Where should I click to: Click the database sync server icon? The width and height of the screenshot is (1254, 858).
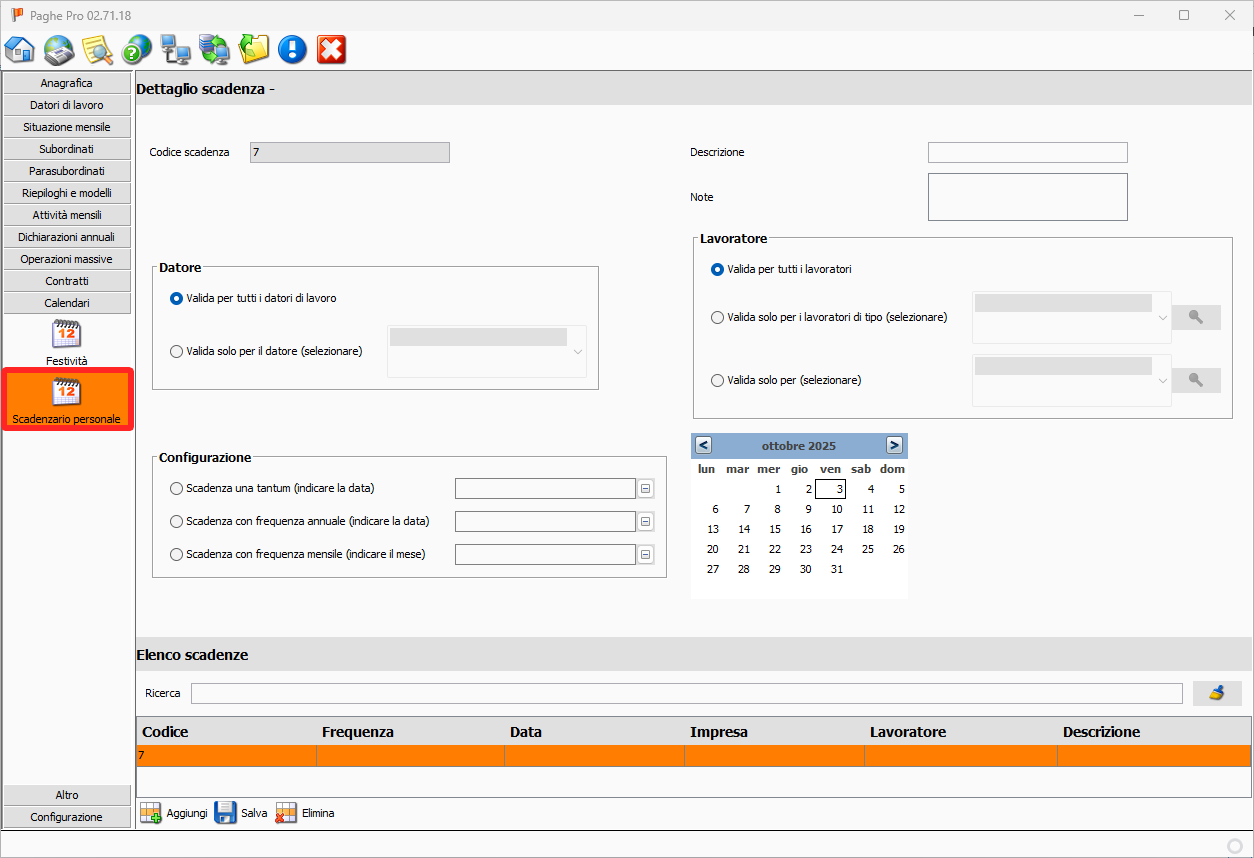[214, 49]
